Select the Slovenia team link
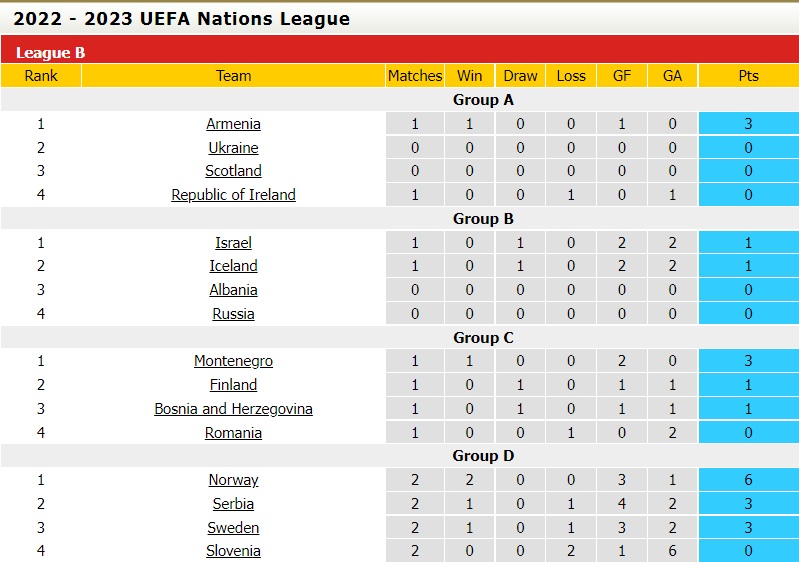The width and height of the screenshot is (799, 562). click(x=233, y=551)
